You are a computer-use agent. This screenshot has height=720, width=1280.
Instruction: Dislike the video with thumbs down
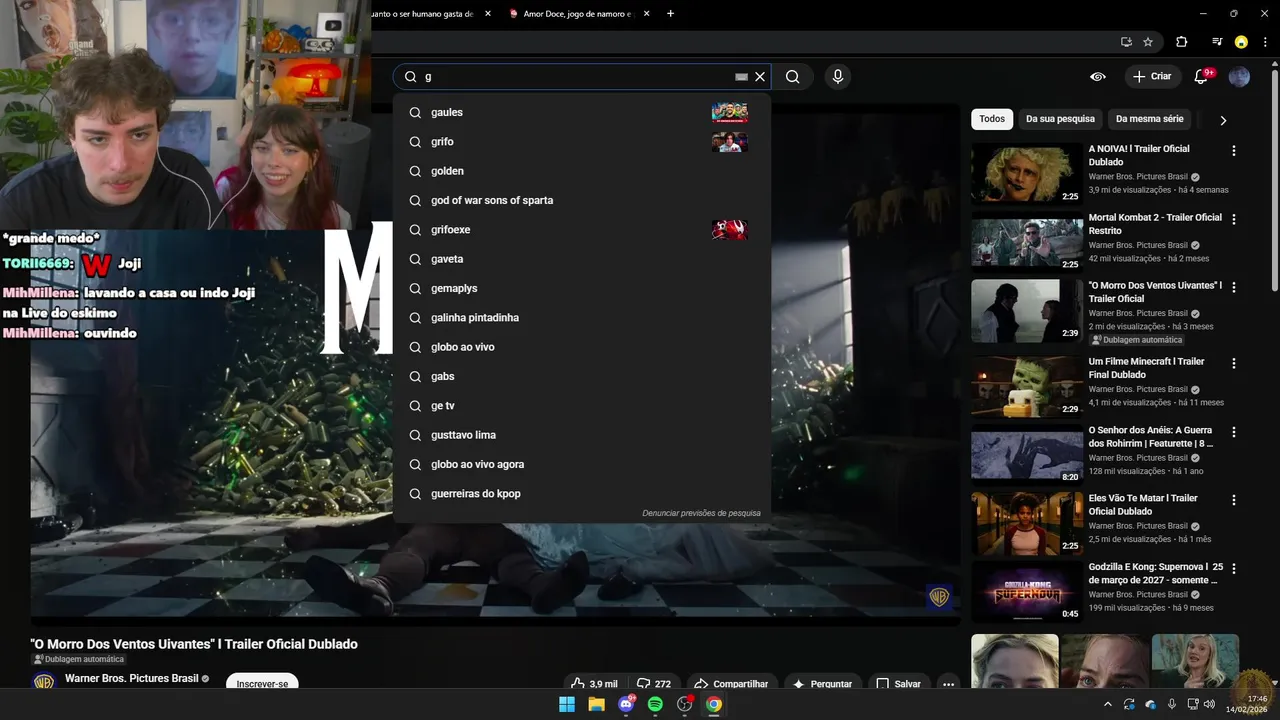click(x=654, y=684)
